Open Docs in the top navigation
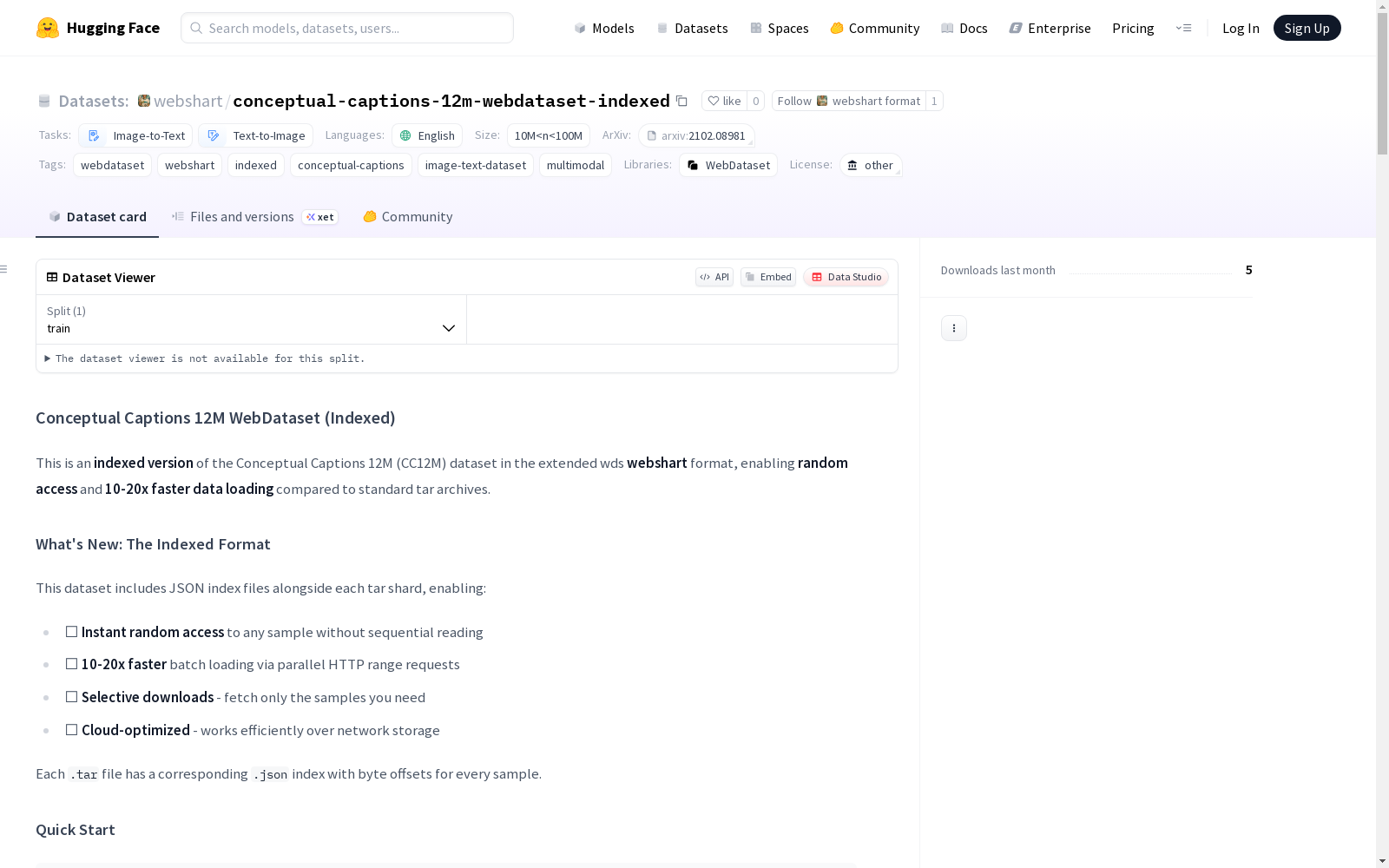This screenshot has width=1389, height=868. [x=964, y=28]
